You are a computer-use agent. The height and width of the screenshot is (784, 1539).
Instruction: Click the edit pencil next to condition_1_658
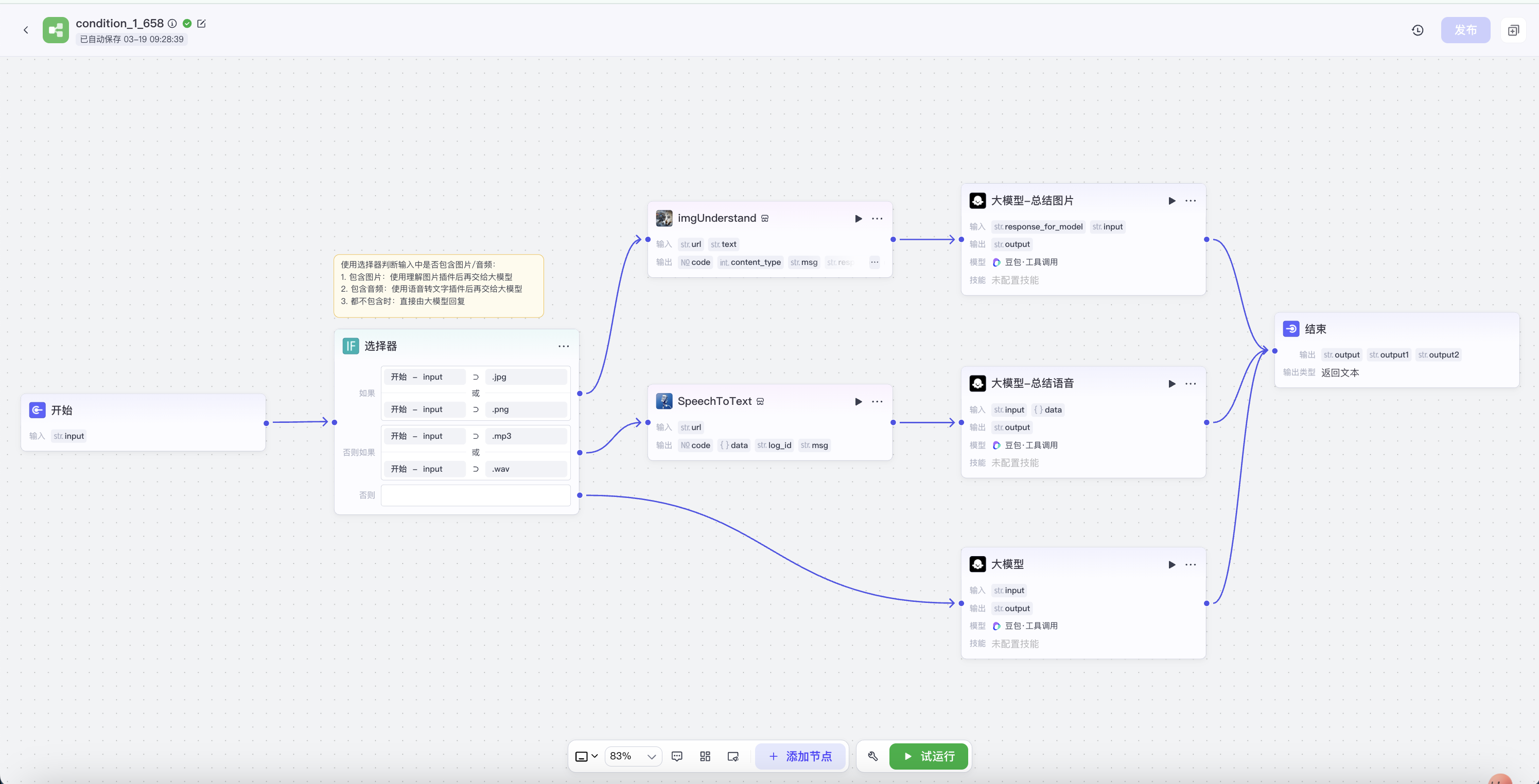(x=201, y=23)
